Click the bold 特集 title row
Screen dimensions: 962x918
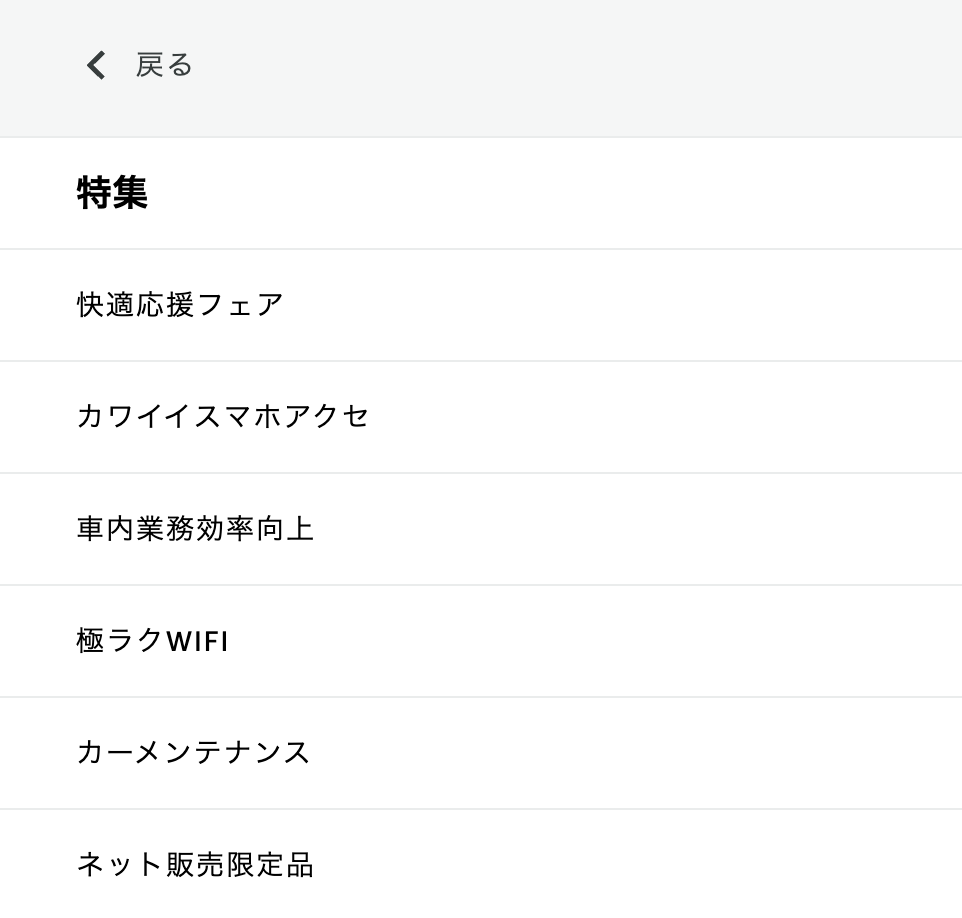tap(481, 193)
